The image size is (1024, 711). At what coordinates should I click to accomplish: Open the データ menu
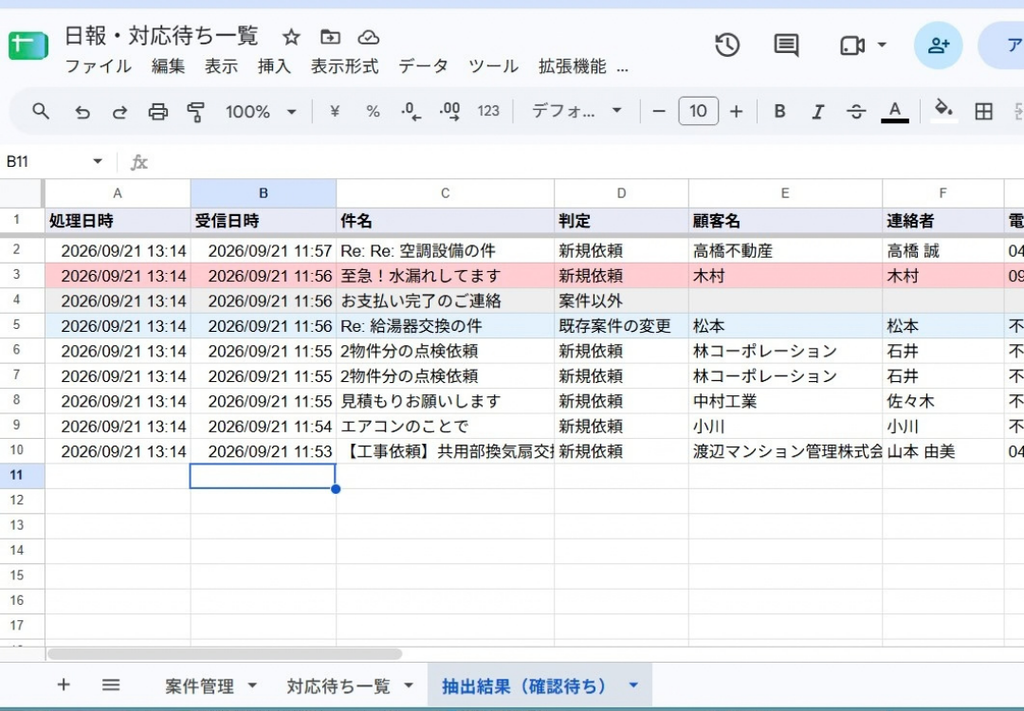[423, 67]
